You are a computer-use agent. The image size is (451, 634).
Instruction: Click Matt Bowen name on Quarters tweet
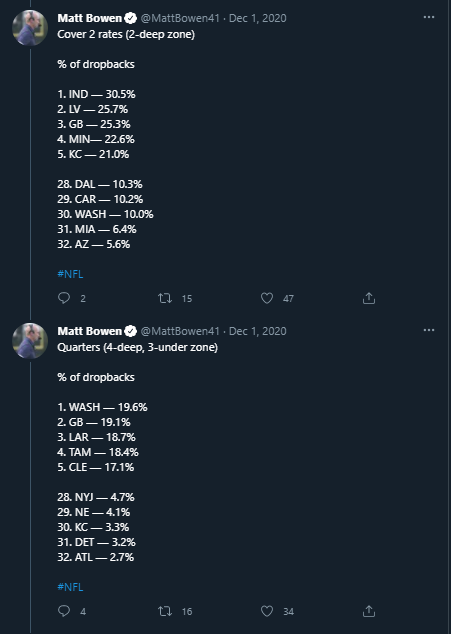tap(89, 331)
